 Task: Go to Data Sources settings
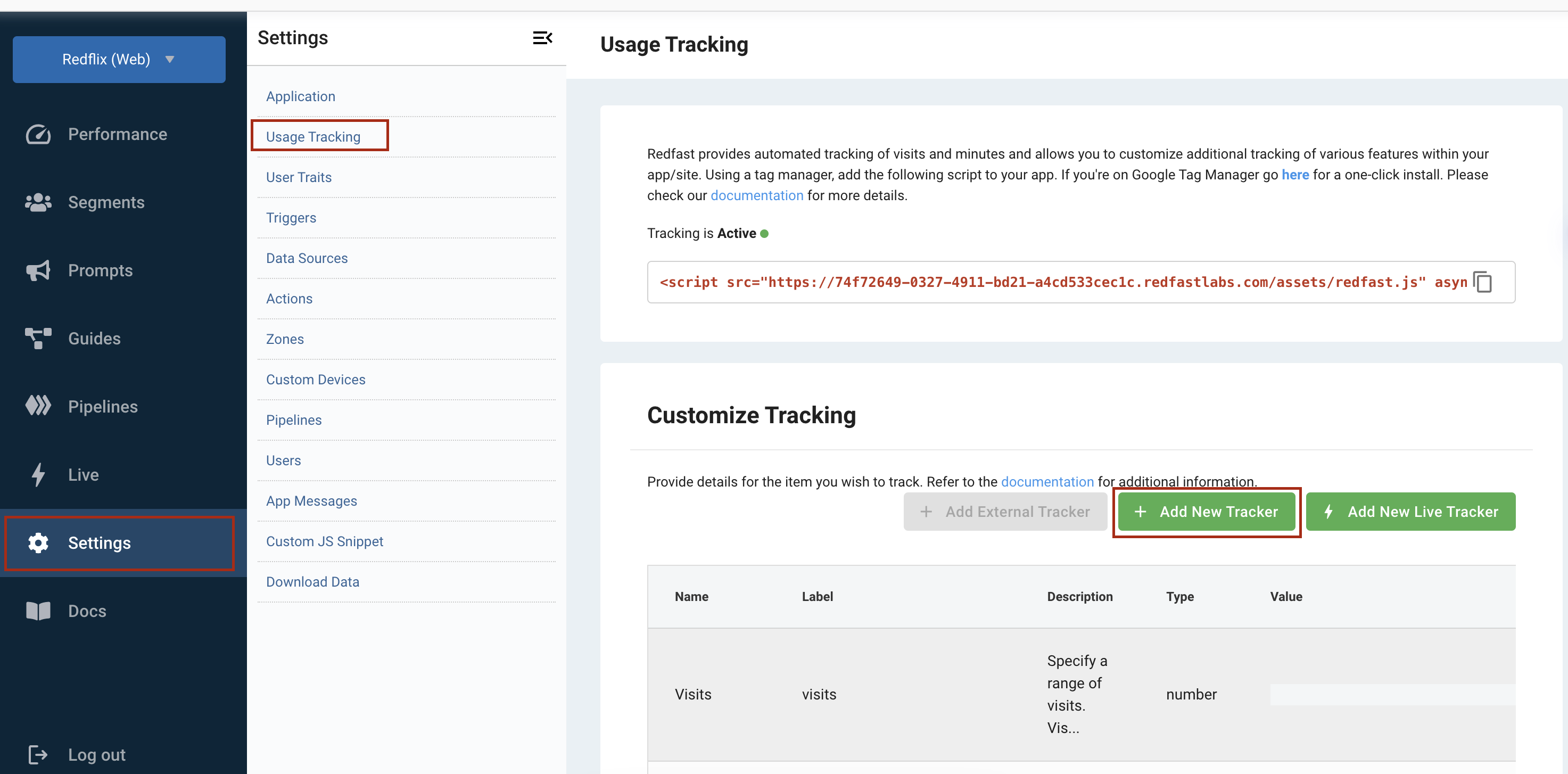click(x=307, y=258)
